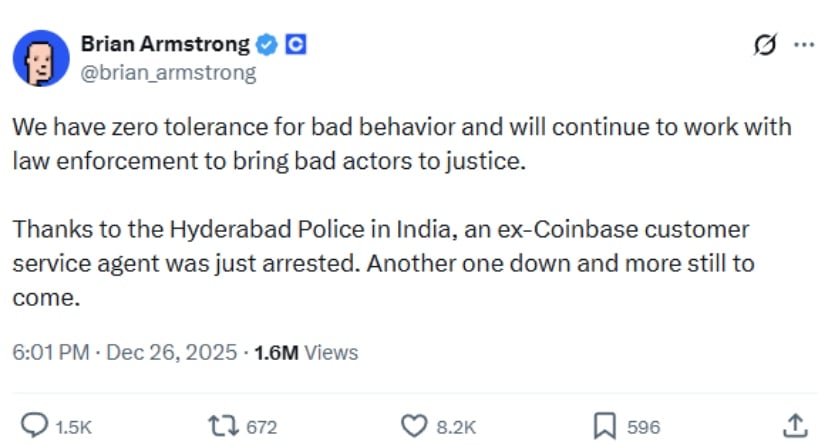This screenshot has width=825, height=445.
Task: Bookmark the tweet with the bookmark icon
Action: point(604,426)
